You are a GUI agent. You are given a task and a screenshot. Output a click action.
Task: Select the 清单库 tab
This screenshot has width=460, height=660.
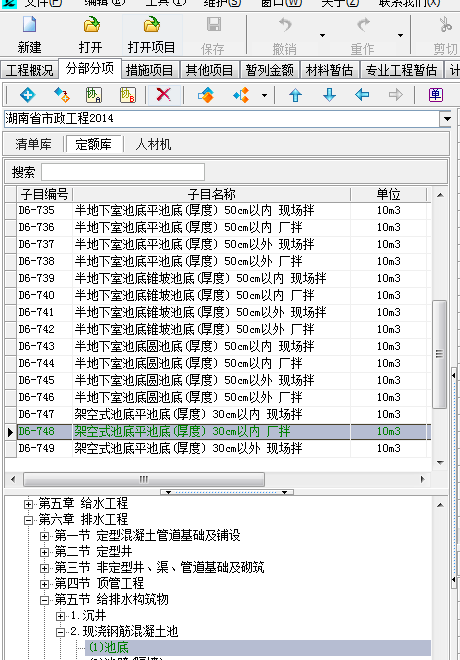(33, 144)
